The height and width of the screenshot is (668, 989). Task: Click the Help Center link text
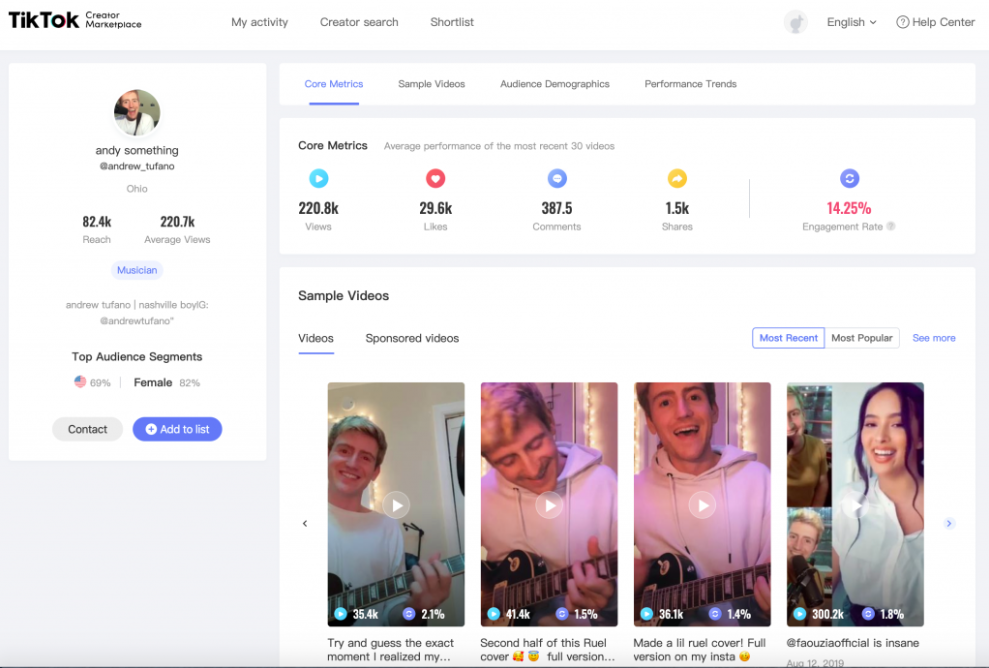943,22
